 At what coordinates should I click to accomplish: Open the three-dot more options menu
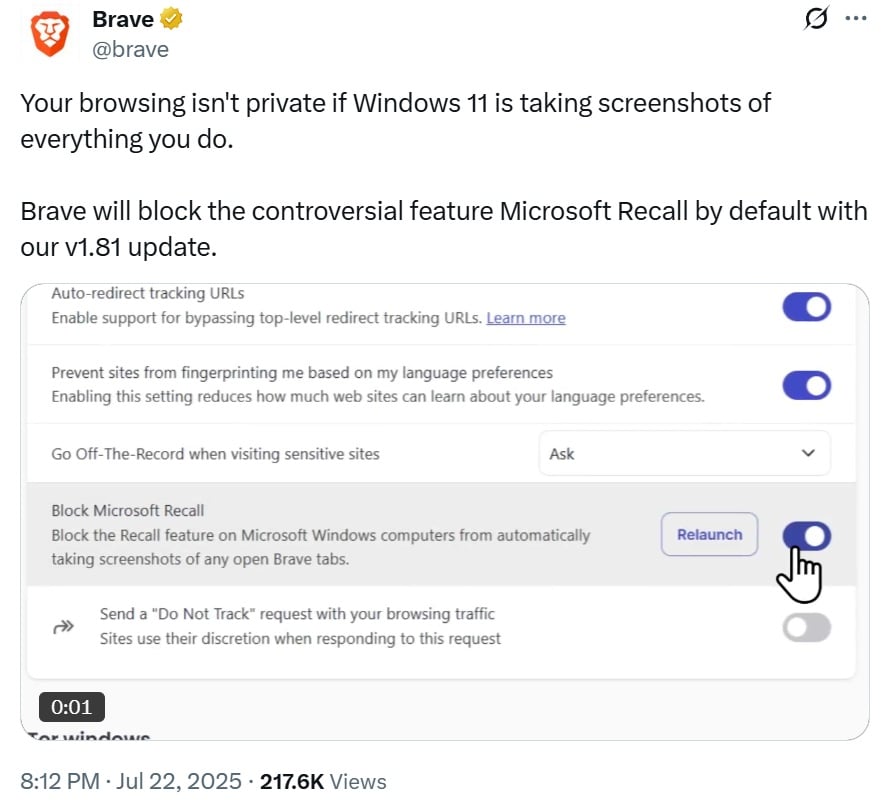pyautogui.click(x=856, y=18)
